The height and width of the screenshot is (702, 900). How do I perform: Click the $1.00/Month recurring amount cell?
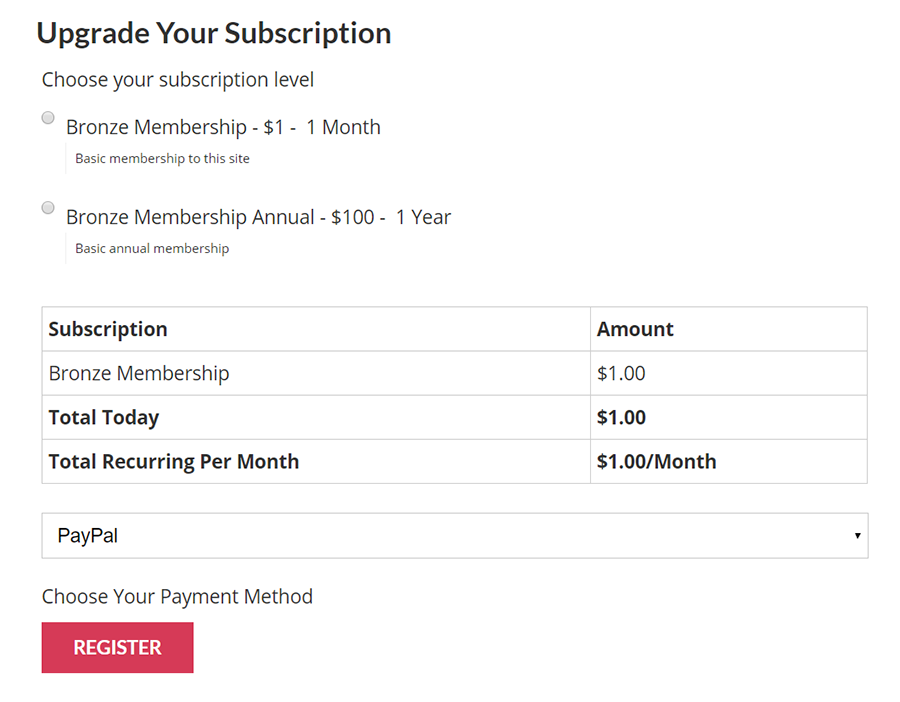pyautogui.click(x=729, y=461)
